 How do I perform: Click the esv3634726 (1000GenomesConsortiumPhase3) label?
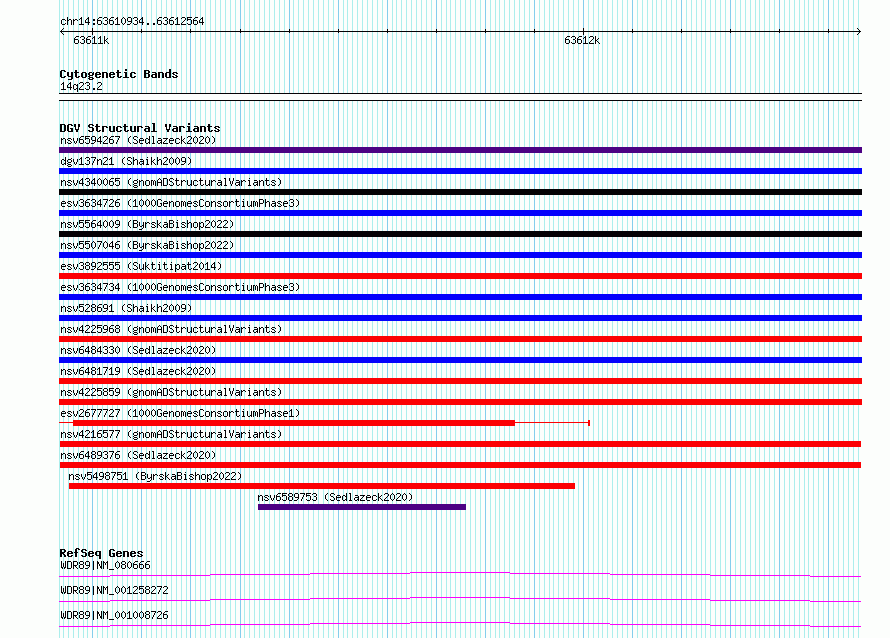click(180, 203)
